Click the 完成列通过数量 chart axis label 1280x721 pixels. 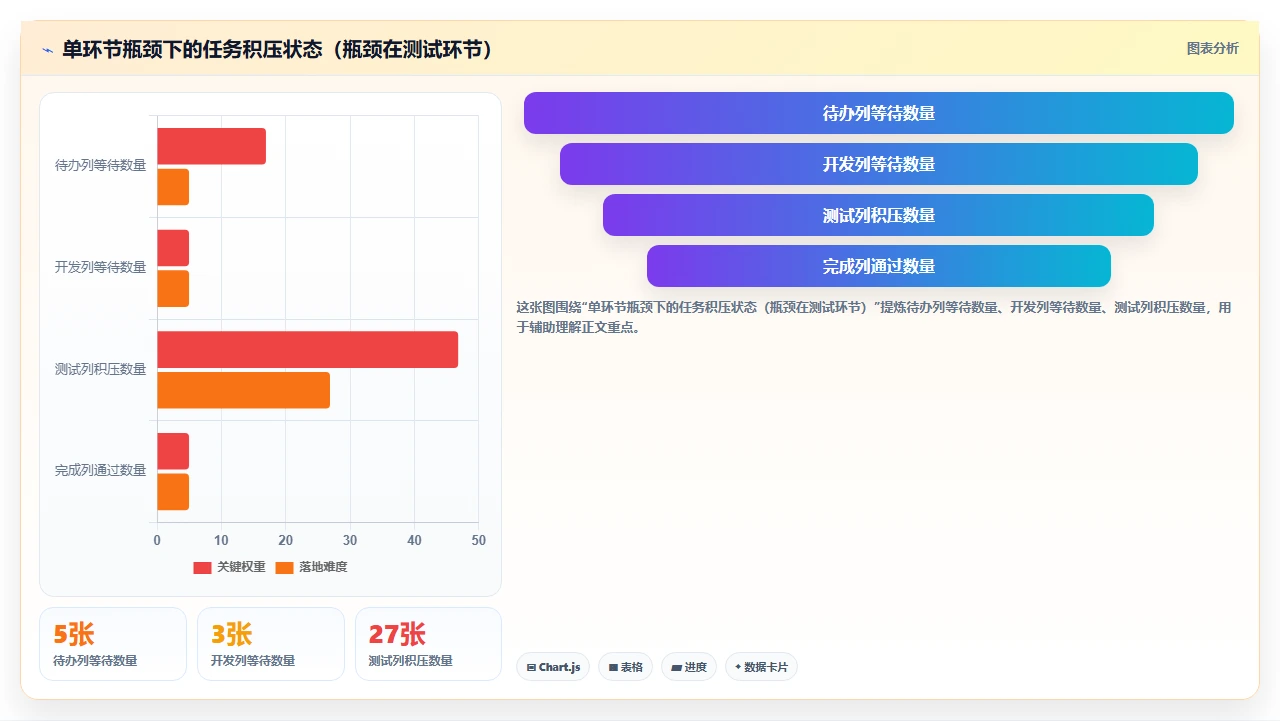[100, 471]
